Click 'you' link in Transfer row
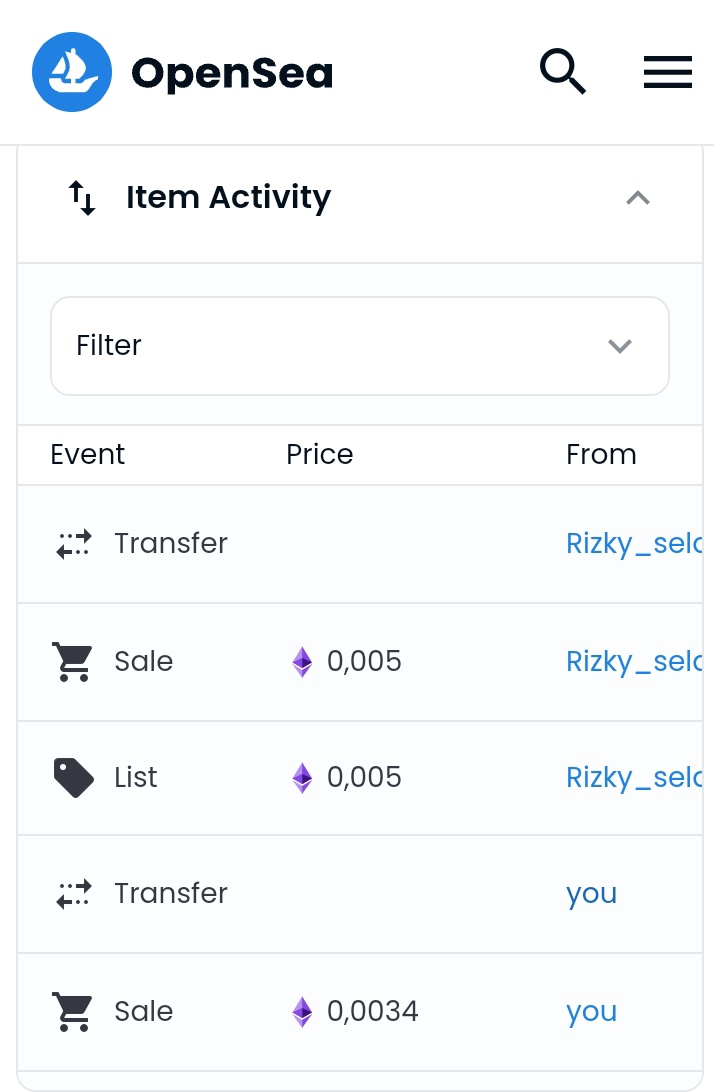This screenshot has height=1092, width=714. 591,894
